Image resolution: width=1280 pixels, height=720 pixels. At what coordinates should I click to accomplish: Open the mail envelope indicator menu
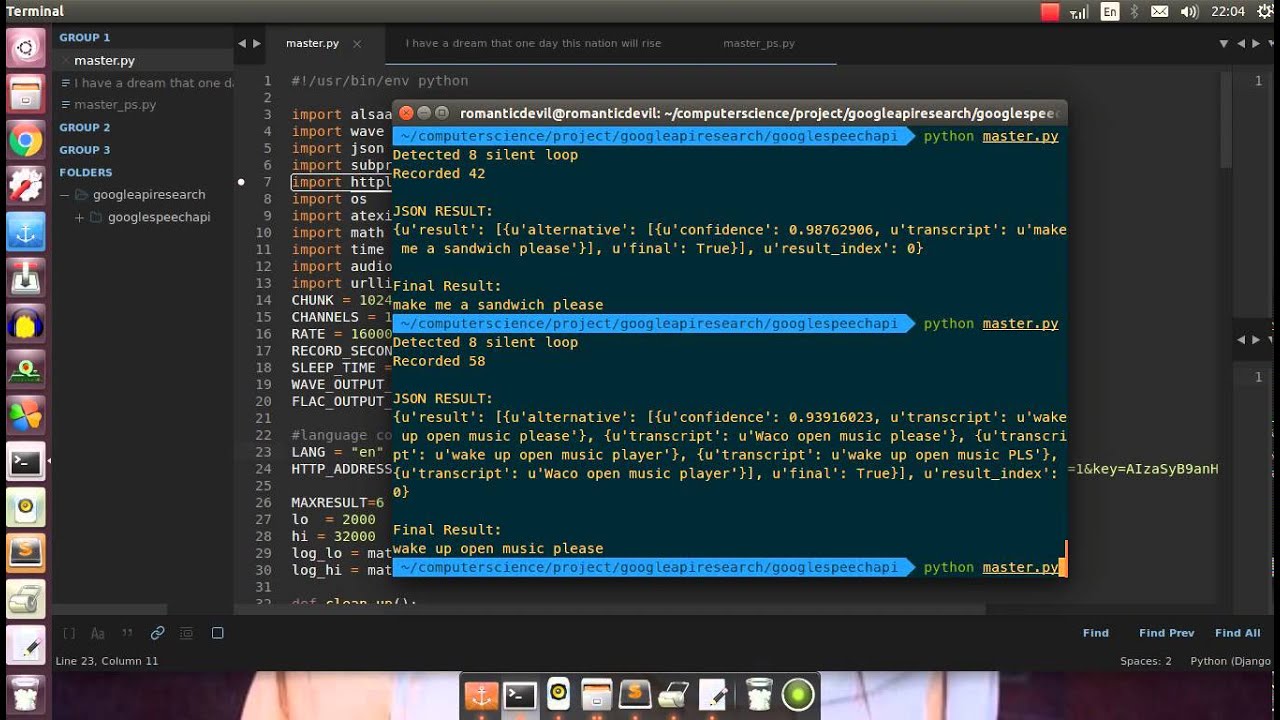coord(1160,12)
